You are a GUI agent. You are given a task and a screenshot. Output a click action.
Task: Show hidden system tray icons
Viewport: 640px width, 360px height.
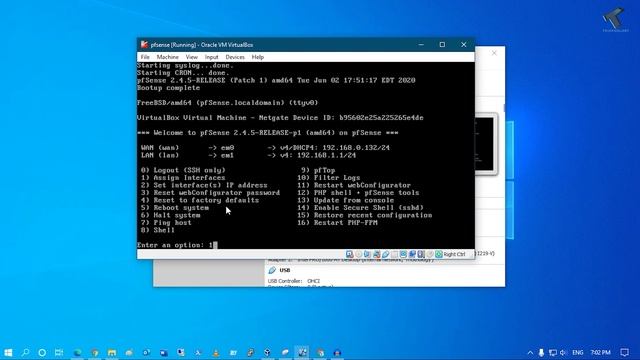530,352
